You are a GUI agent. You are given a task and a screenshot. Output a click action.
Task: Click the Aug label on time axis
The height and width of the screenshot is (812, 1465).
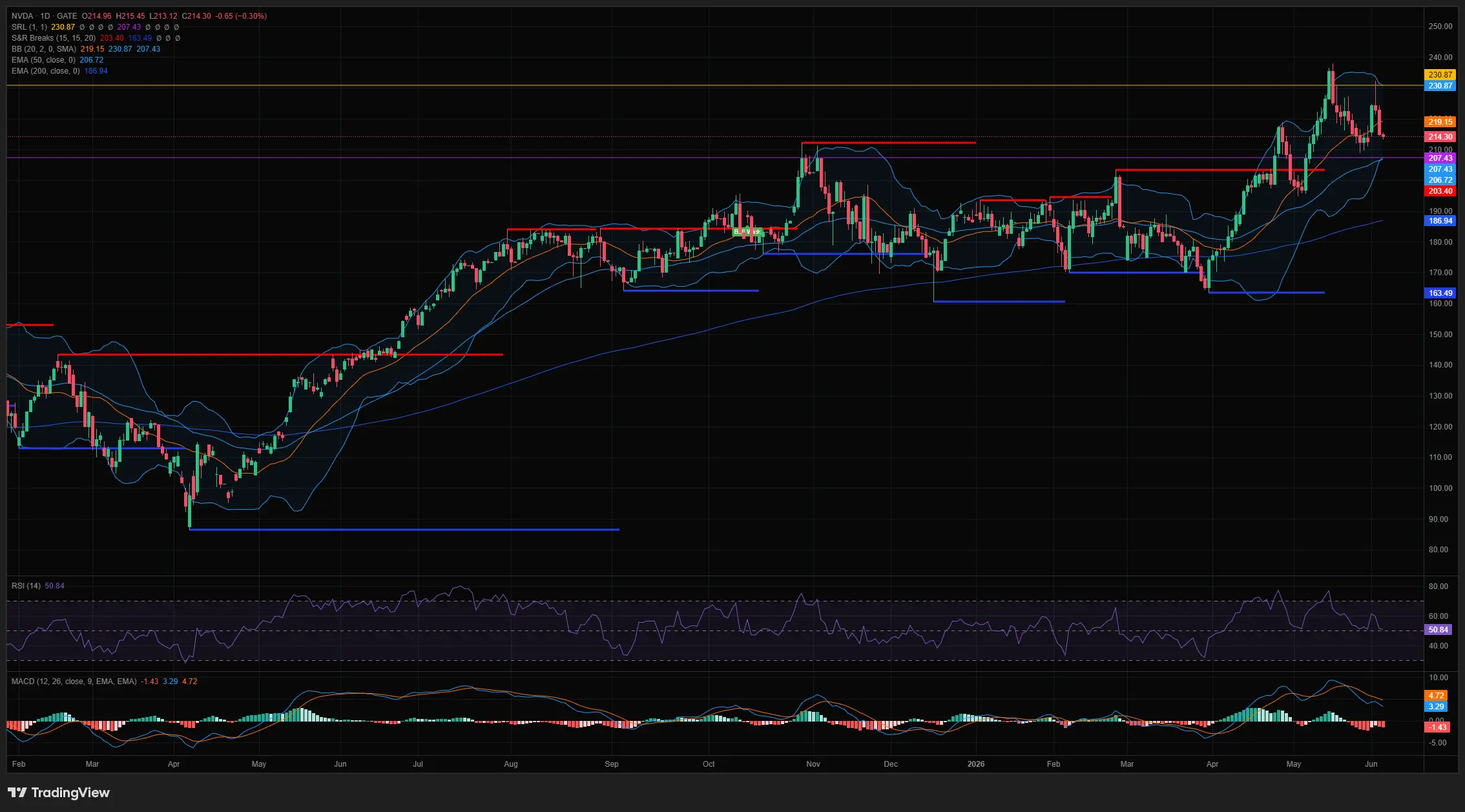pos(511,764)
